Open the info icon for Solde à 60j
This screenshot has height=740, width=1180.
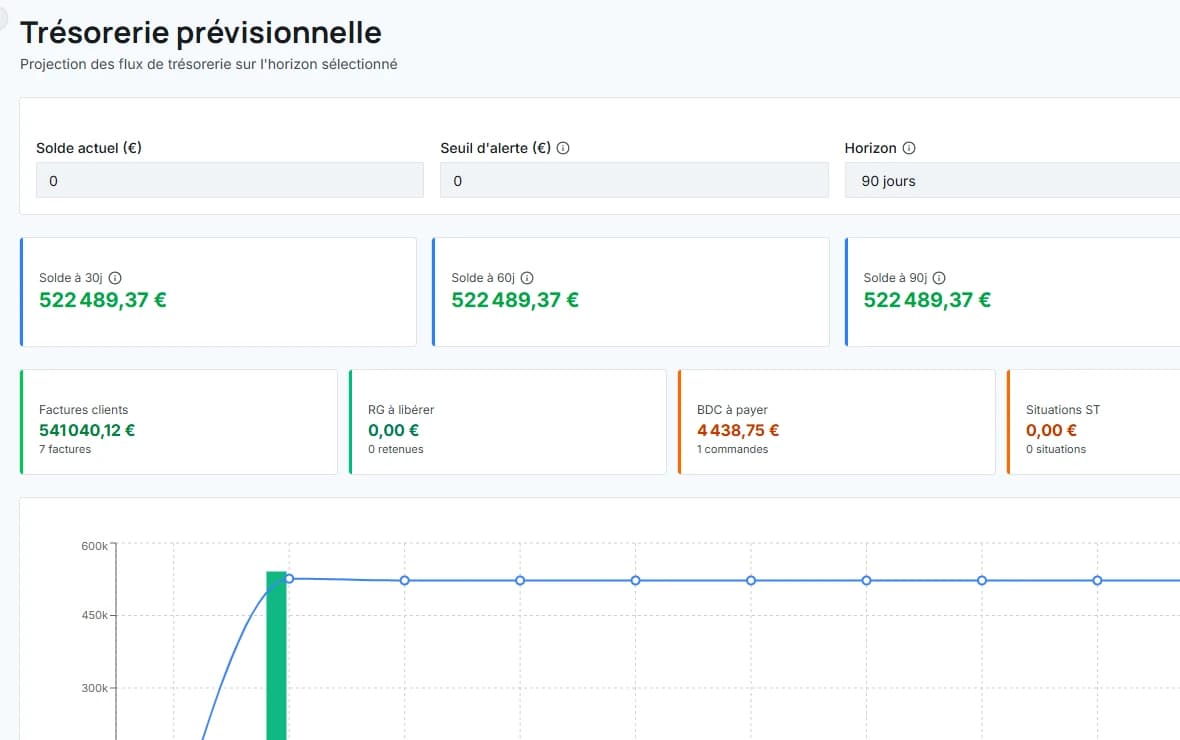tap(528, 278)
